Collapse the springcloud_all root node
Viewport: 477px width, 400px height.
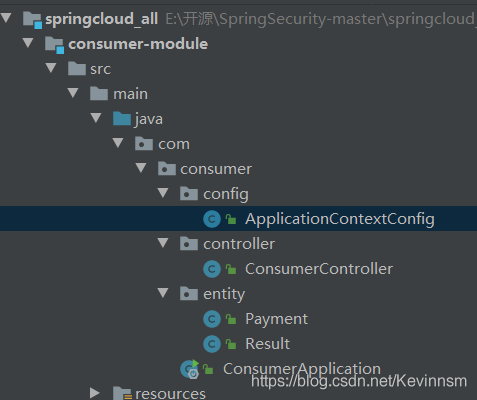click(x=6, y=17)
